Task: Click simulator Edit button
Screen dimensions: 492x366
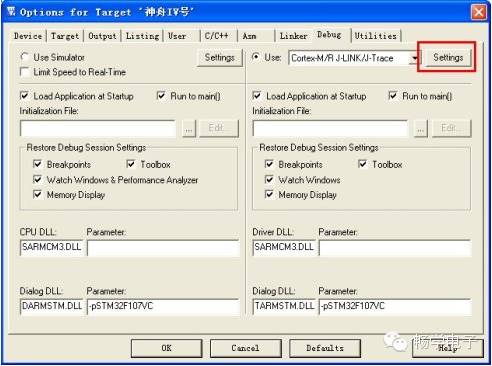Action: (219, 128)
